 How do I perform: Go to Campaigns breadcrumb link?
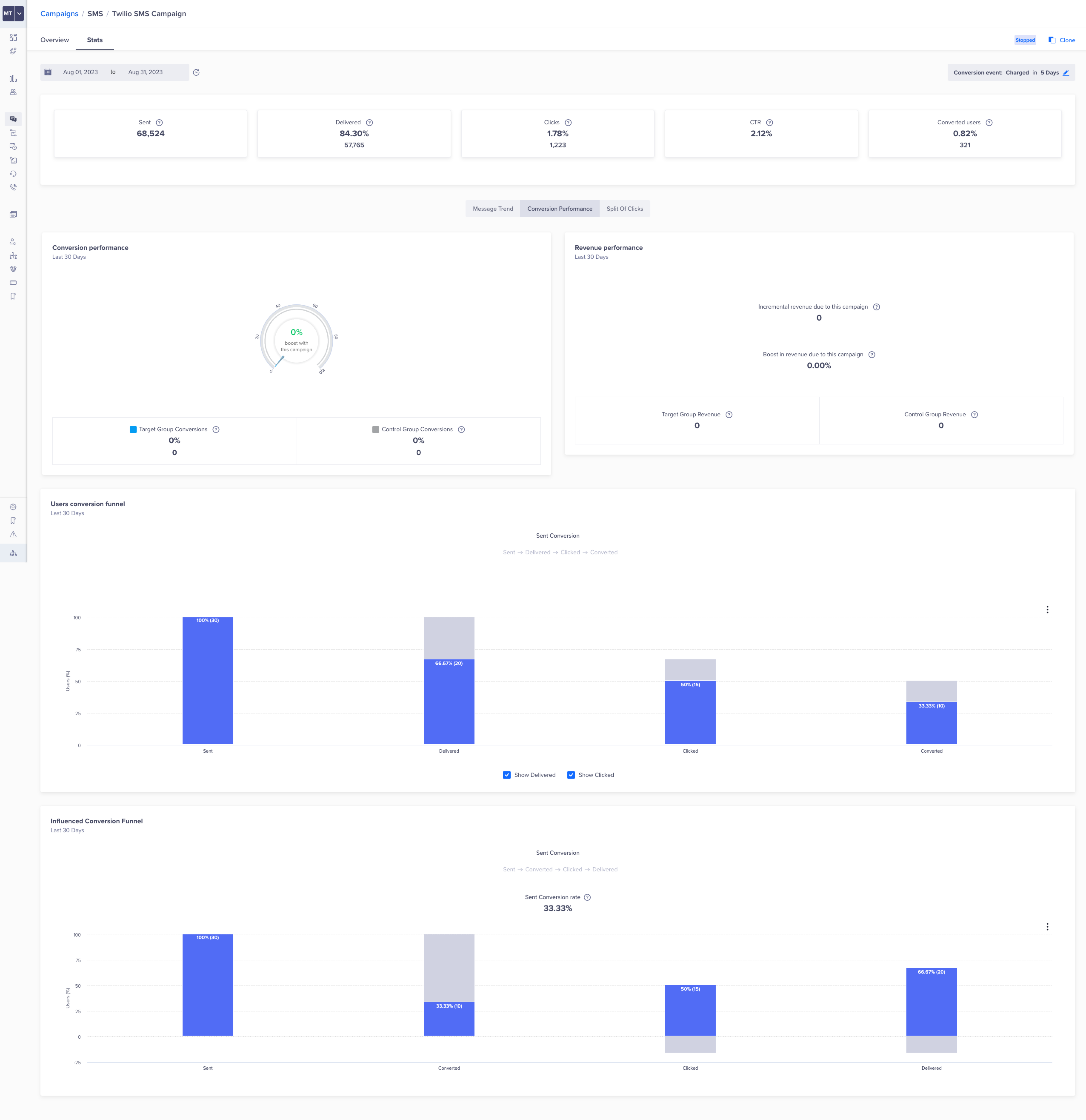(59, 14)
